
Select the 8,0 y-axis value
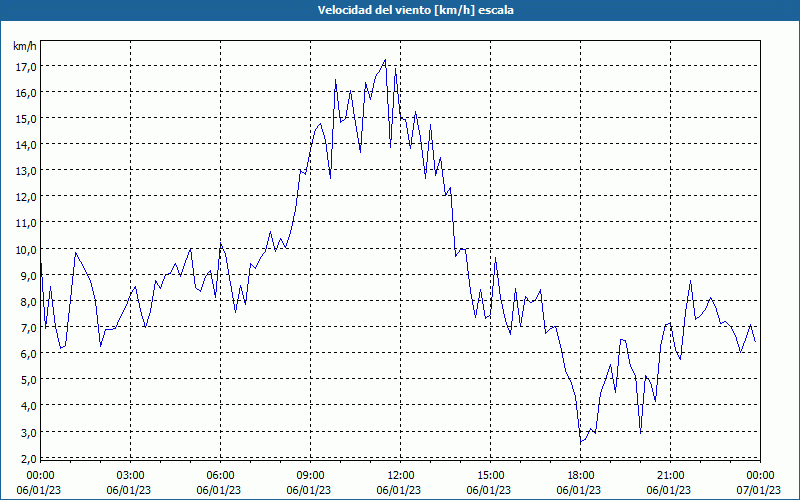pyautogui.click(x=27, y=302)
